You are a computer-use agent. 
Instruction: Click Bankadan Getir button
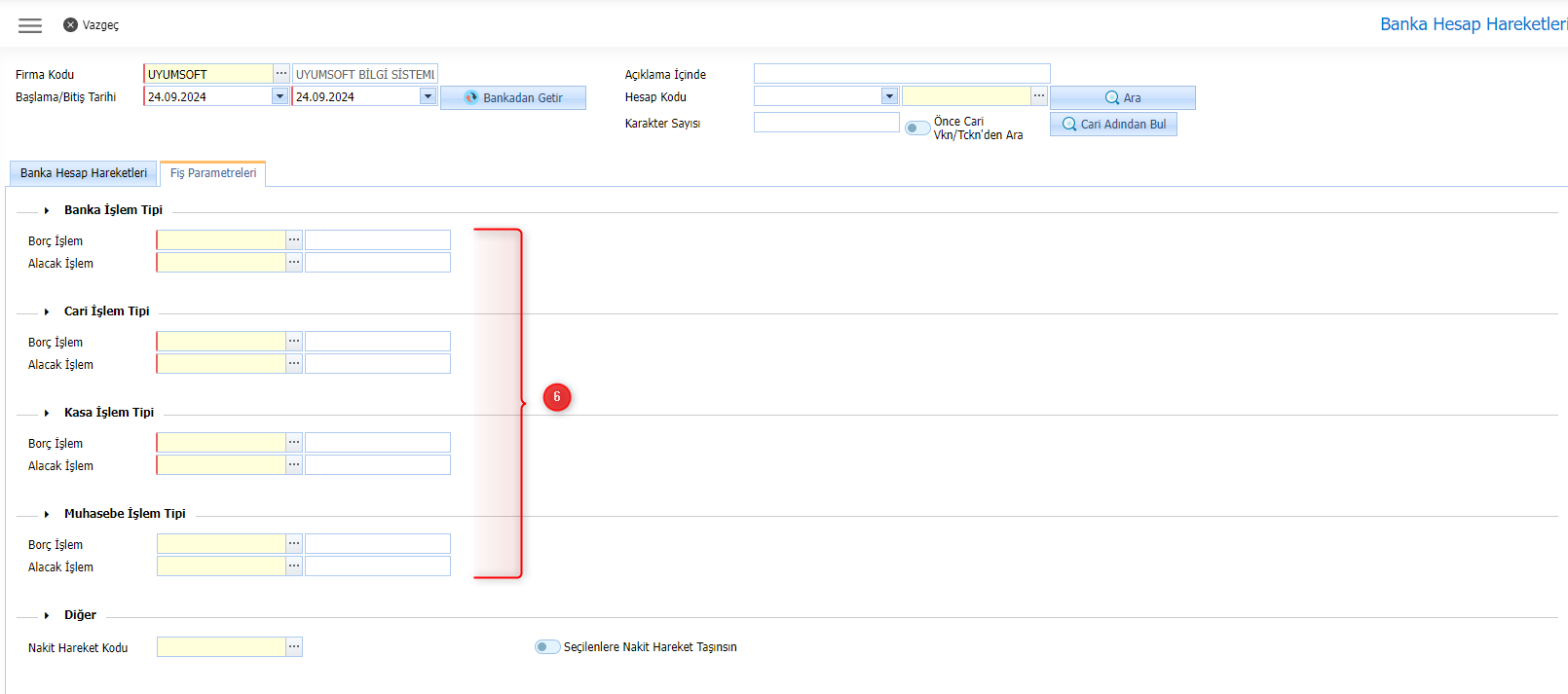(513, 98)
